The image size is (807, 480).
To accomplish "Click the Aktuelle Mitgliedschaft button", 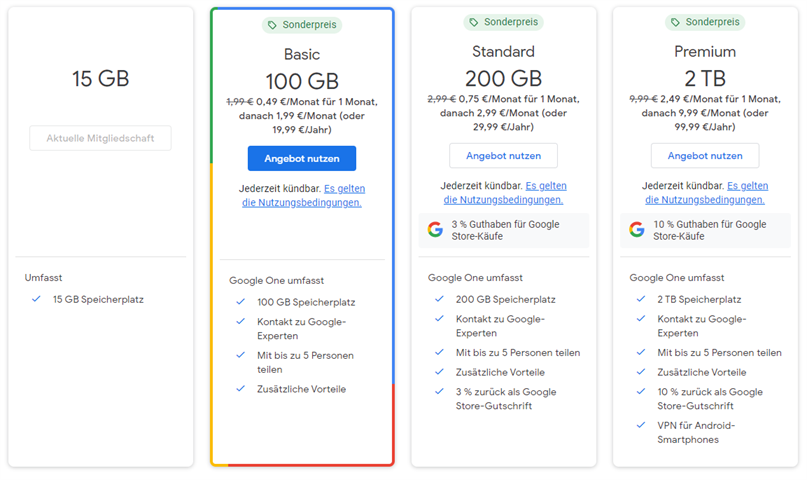I will tap(100, 138).
